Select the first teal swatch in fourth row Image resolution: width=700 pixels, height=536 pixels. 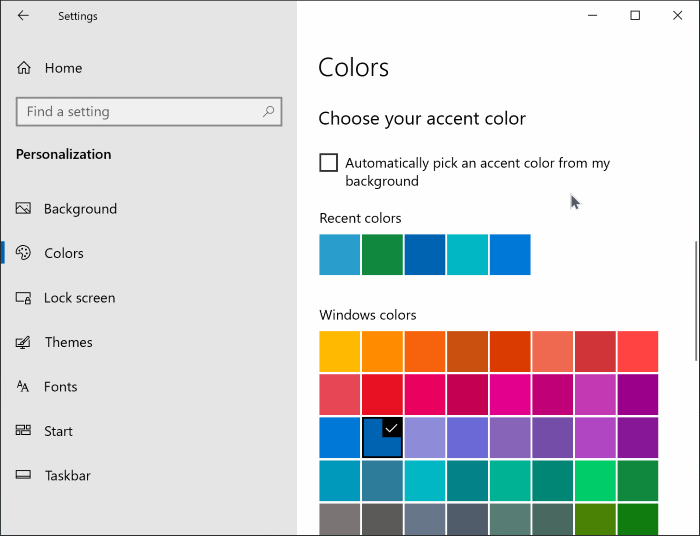340,481
